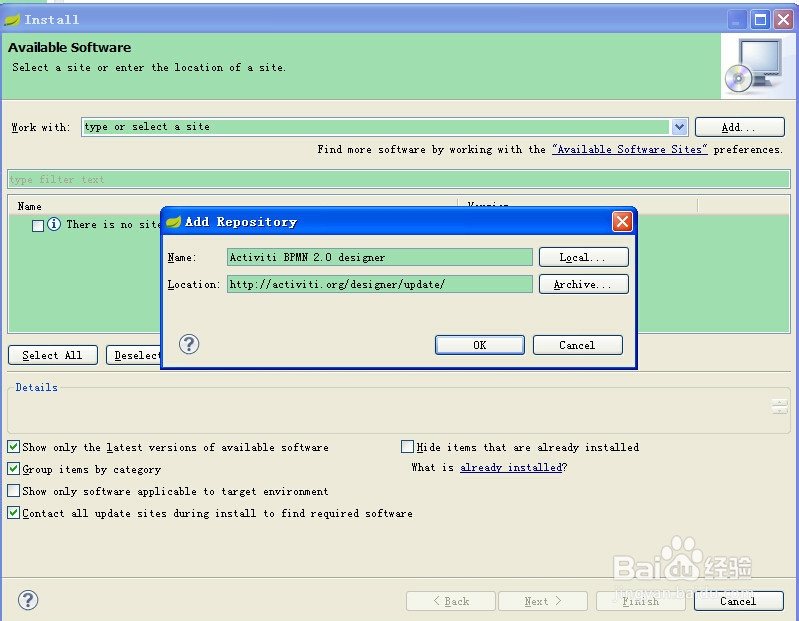Confirm the repository with OK button
Image resolution: width=799 pixels, height=621 pixels.
pos(480,345)
